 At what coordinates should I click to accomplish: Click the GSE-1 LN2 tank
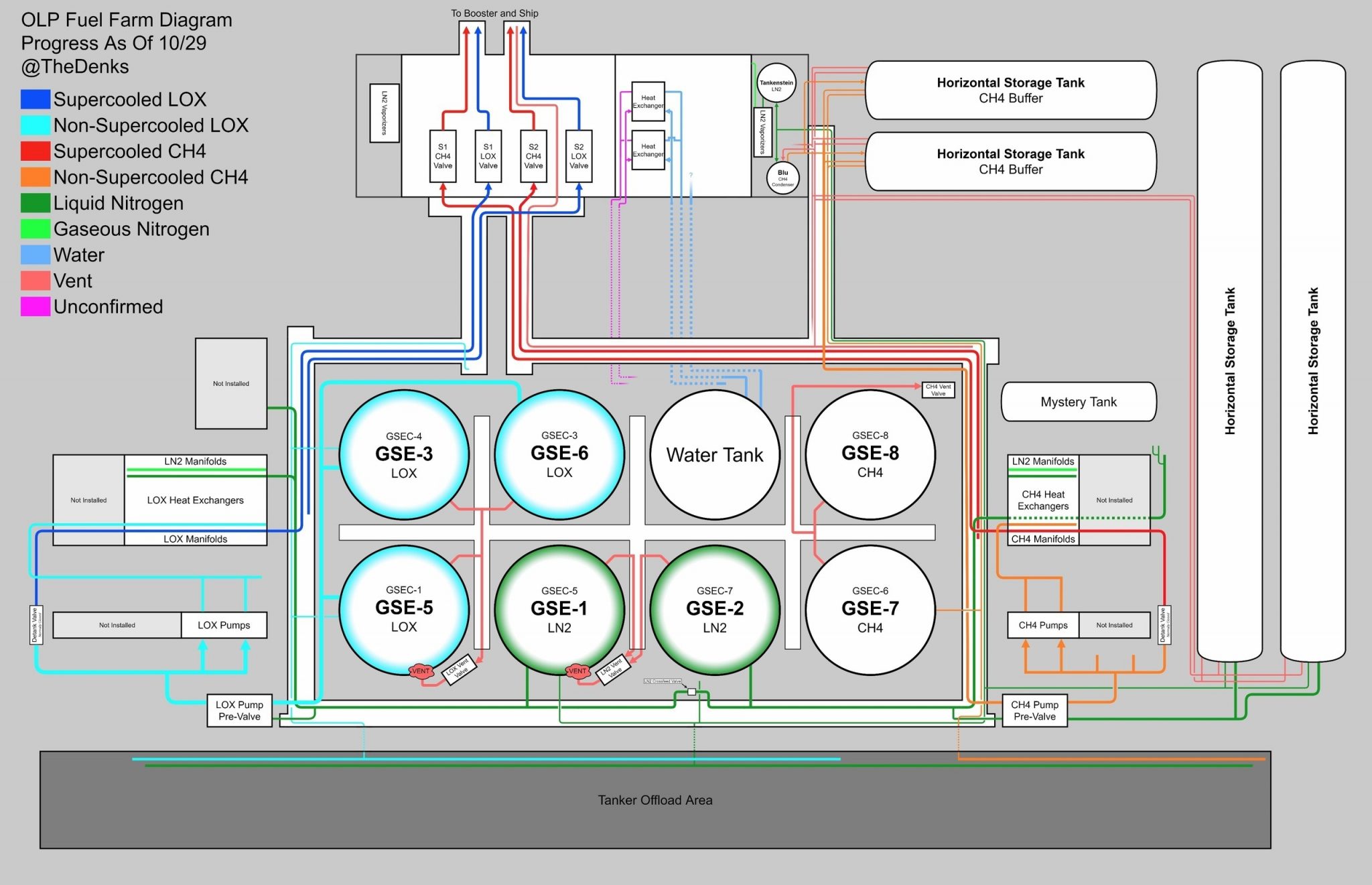(559, 609)
